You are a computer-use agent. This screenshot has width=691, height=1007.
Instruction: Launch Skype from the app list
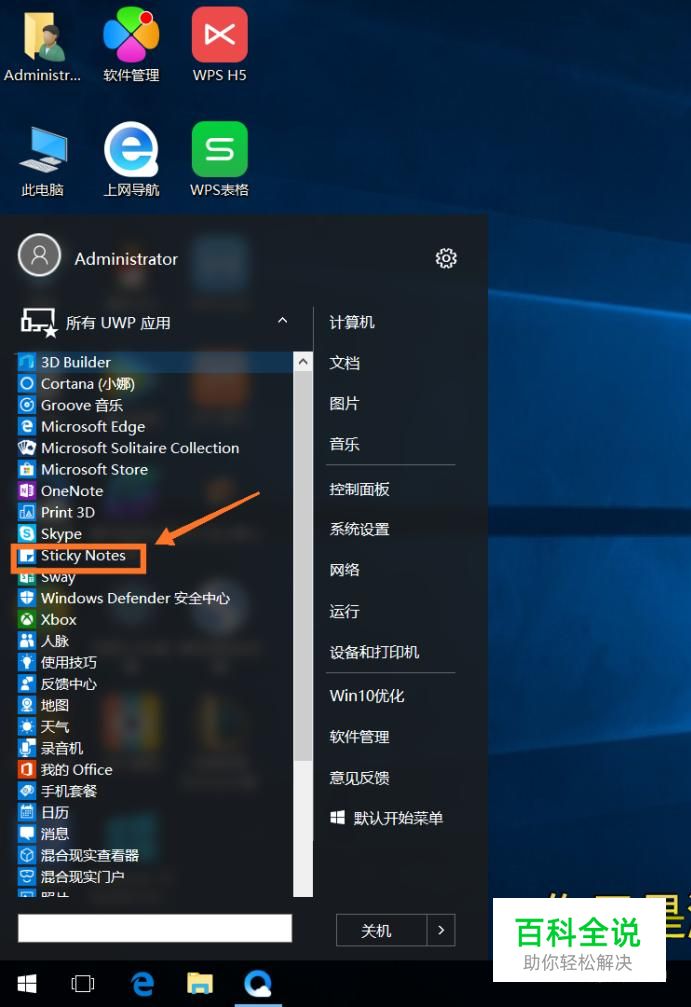point(154,534)
